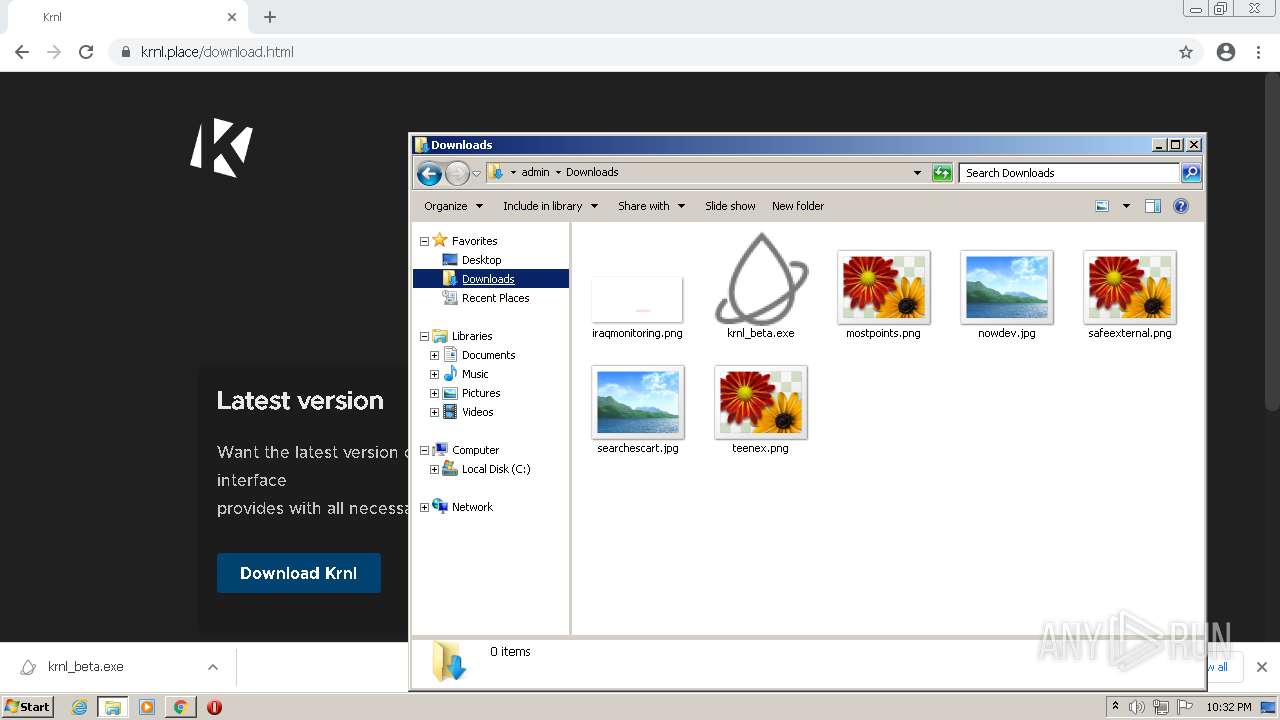Image resolution: width=1280 pixels, height=720 pixels.
Task: Open view options dropdown arrow
Action: (x=1126, y=206)
